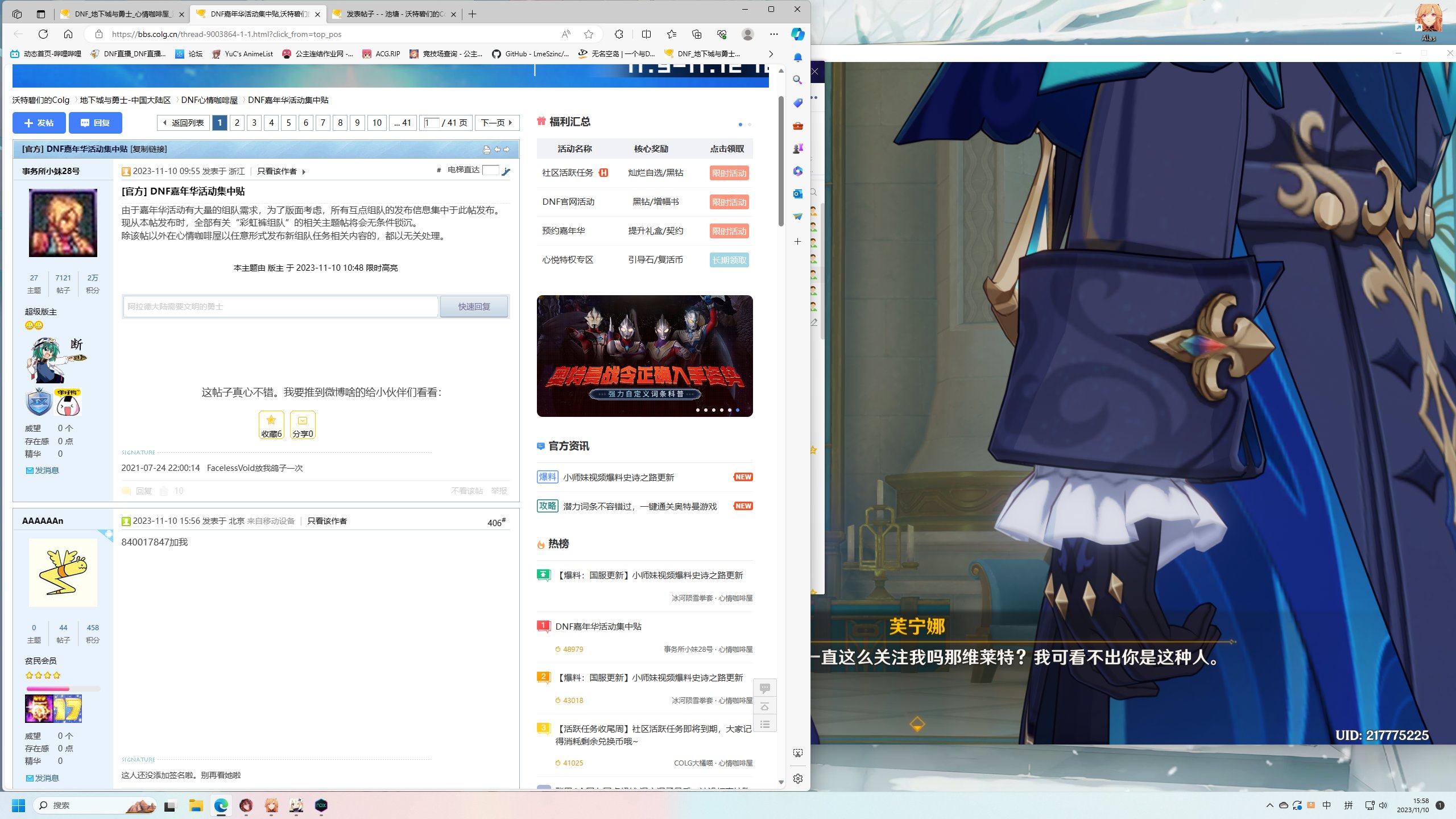
Task: Toggle 中 Chinese input mode indicator
Action: coord(1327,805)
